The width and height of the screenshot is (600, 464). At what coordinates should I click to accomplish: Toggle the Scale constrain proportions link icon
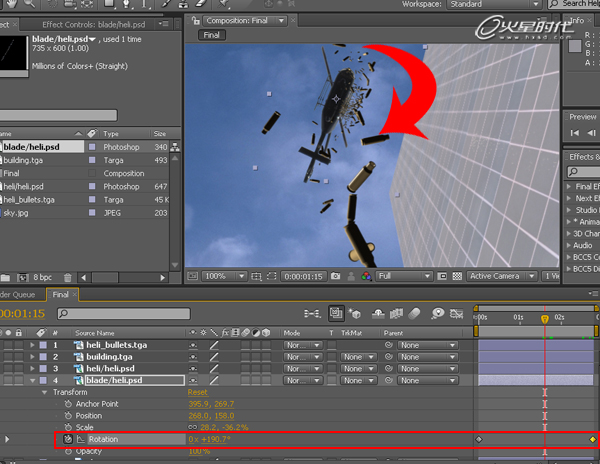pos(192,427)
